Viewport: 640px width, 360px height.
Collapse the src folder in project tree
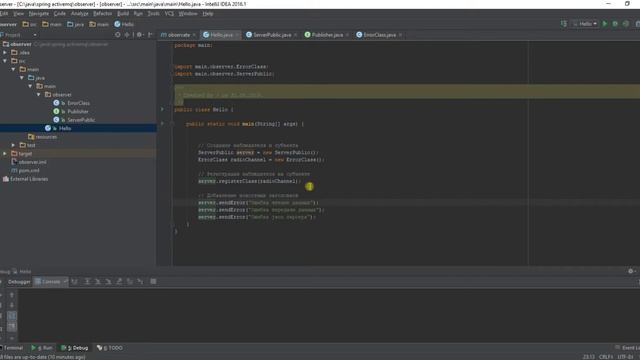pyautogui.click(x=5, y=61)
